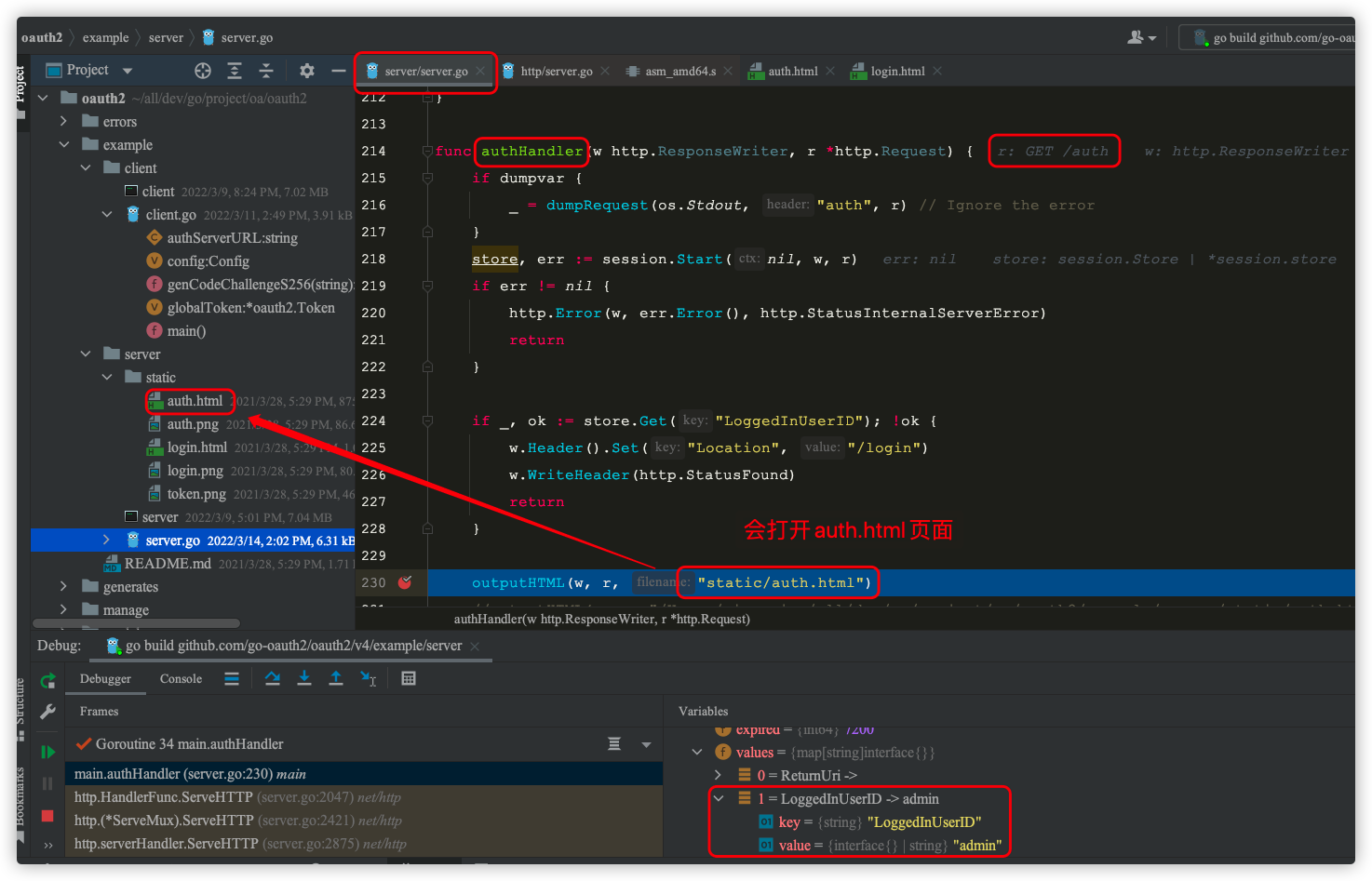Click the Step Over icon
This screenshot has width=1372, height=881.
click(273, 678)
